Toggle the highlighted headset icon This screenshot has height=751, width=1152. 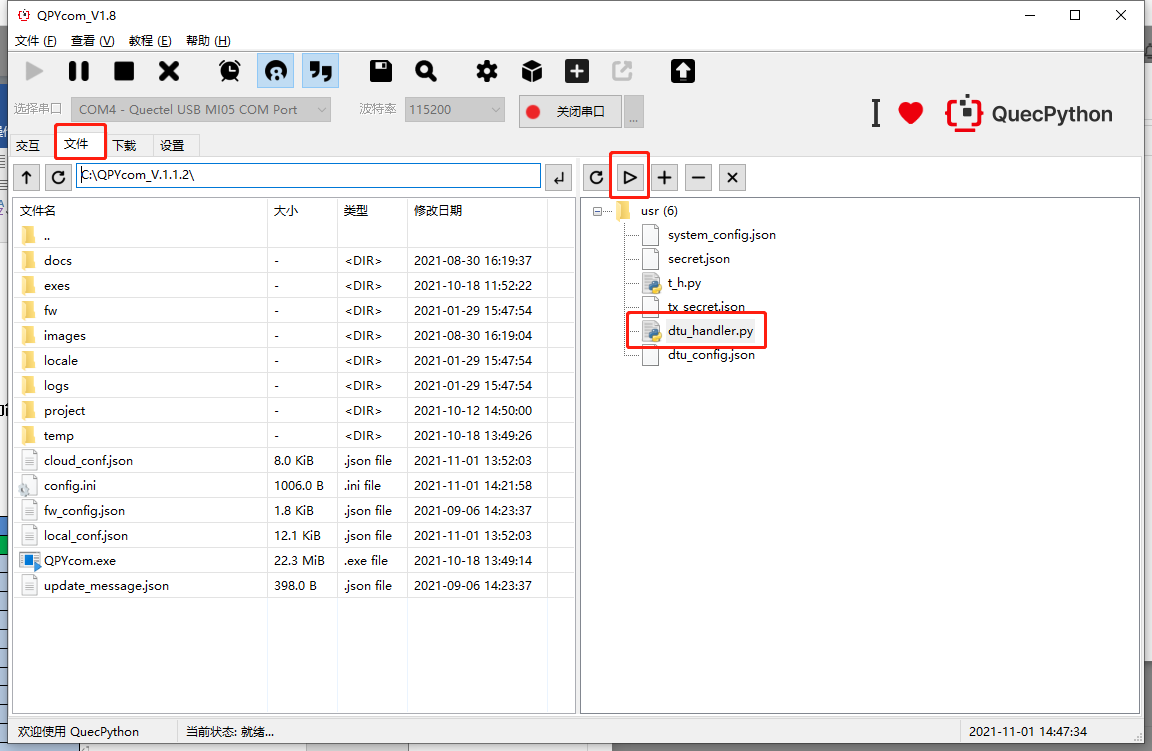click(x=276, y=71)
